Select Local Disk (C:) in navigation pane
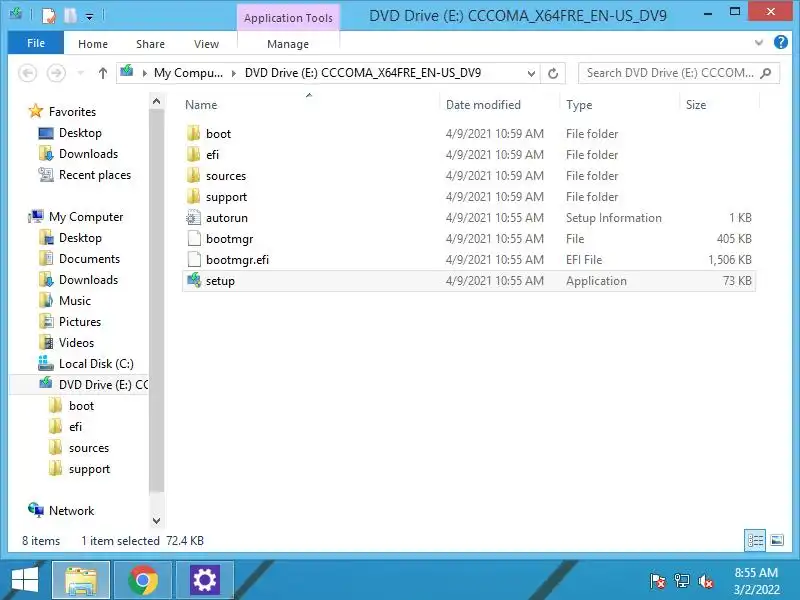Screen dimensions: 800x600 tap(96, 364)
